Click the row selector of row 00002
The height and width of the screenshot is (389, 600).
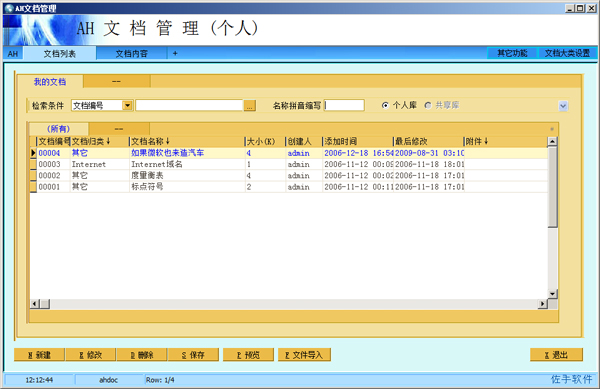click(x=33, y=176)
